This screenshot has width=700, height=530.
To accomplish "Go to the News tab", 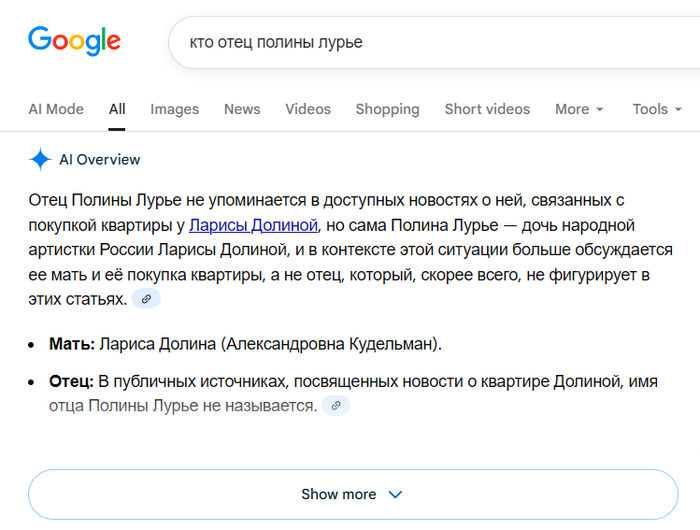I will [242, 109].
